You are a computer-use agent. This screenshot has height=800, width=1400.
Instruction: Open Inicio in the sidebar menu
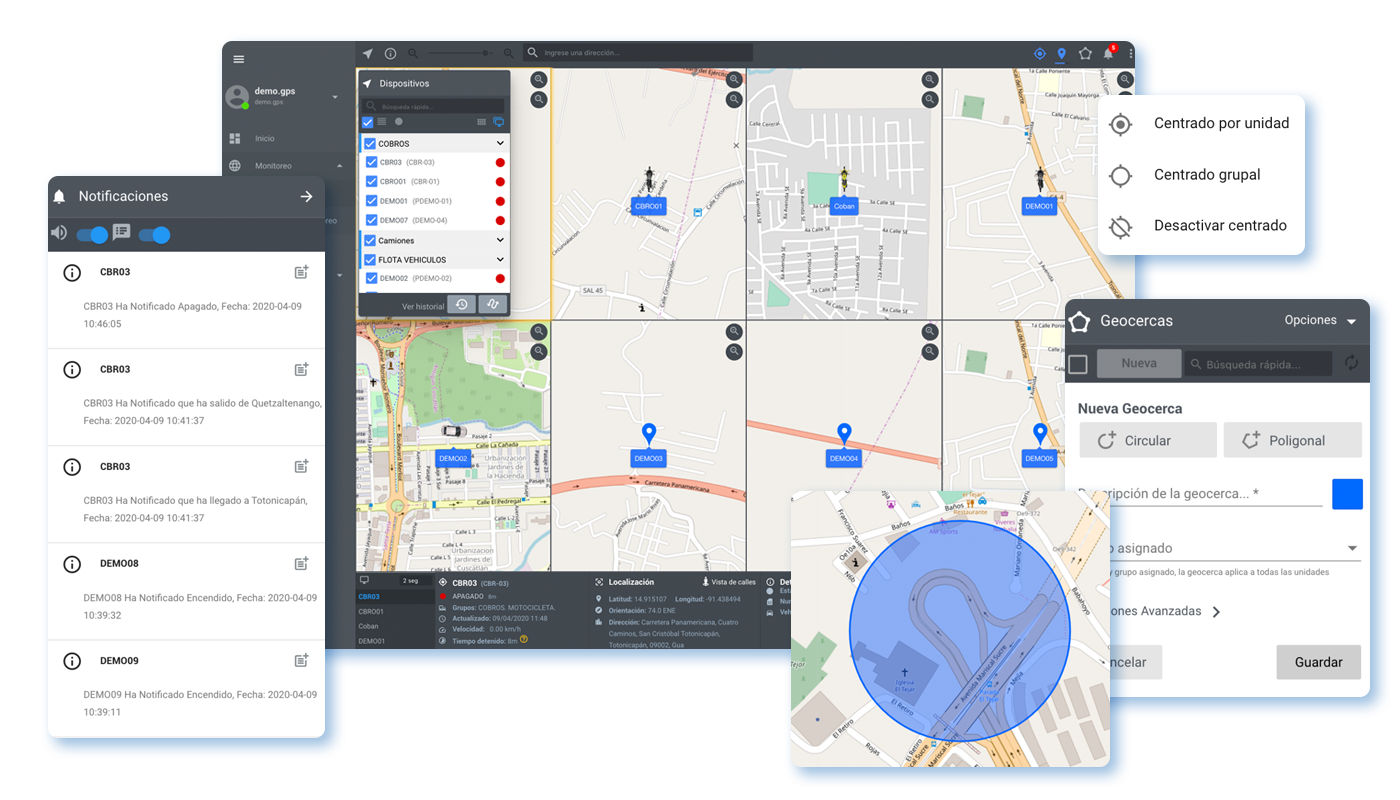coord(265,139)
